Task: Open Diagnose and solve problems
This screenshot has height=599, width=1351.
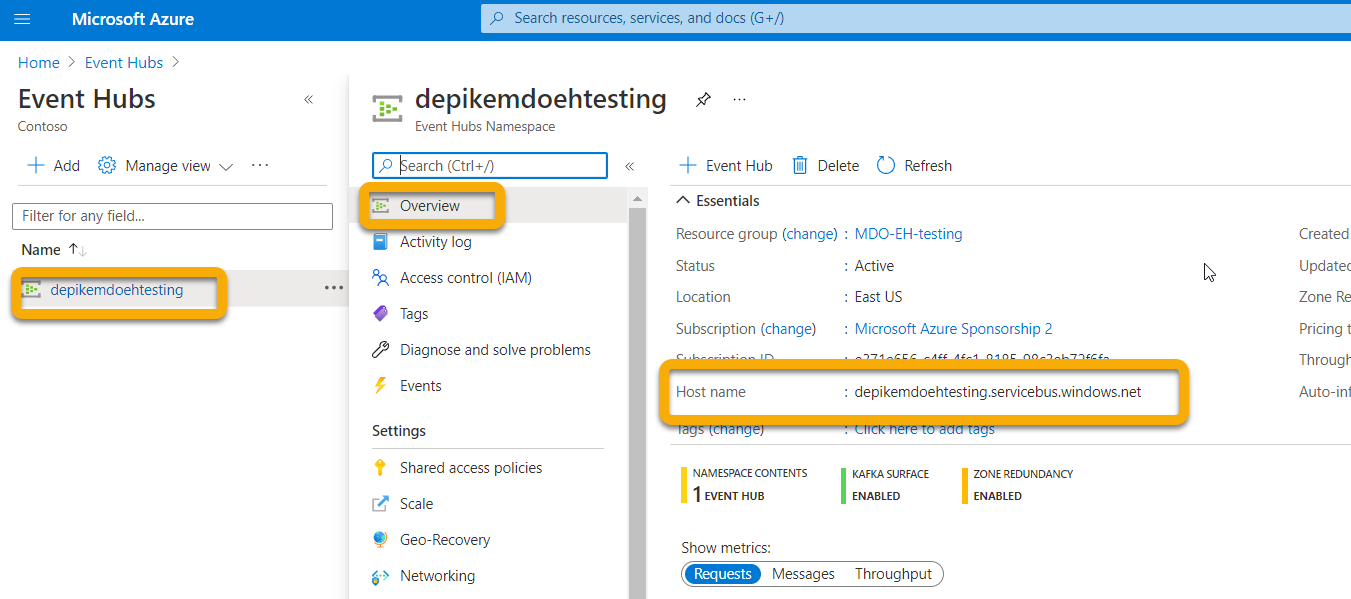Action: tap(495, 350)
